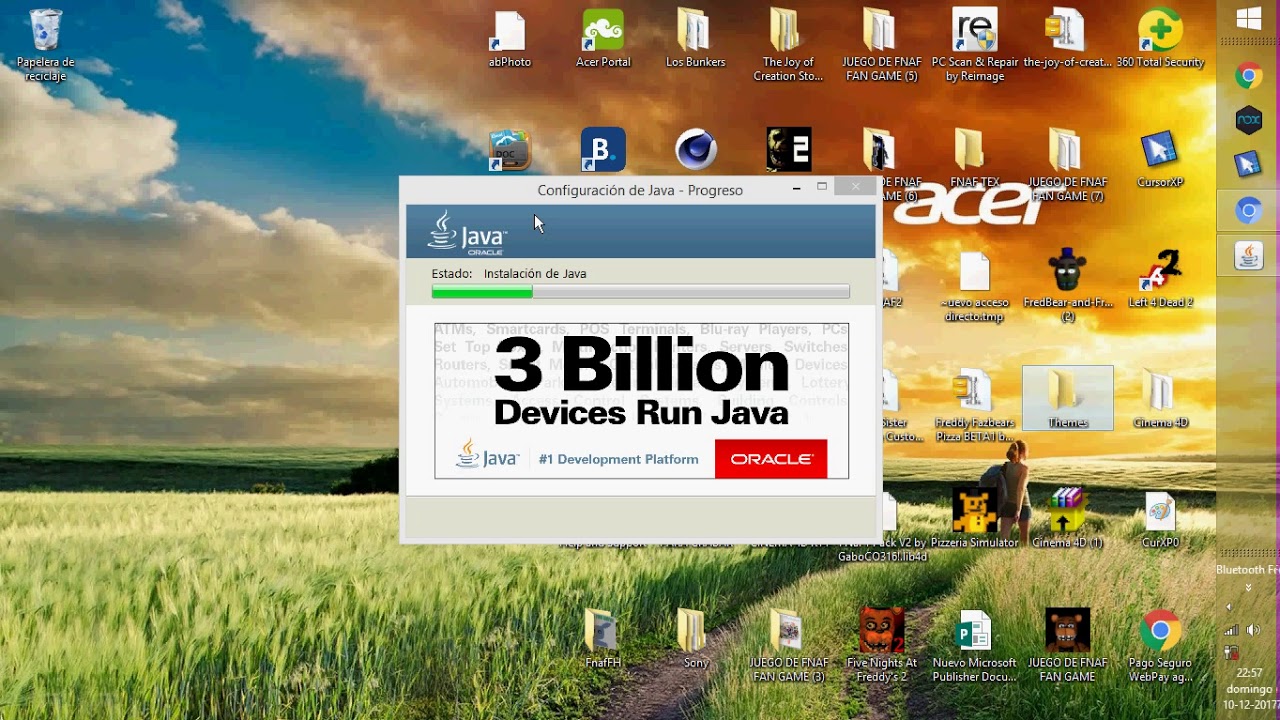Open the abPhoto shortcut

509,40
